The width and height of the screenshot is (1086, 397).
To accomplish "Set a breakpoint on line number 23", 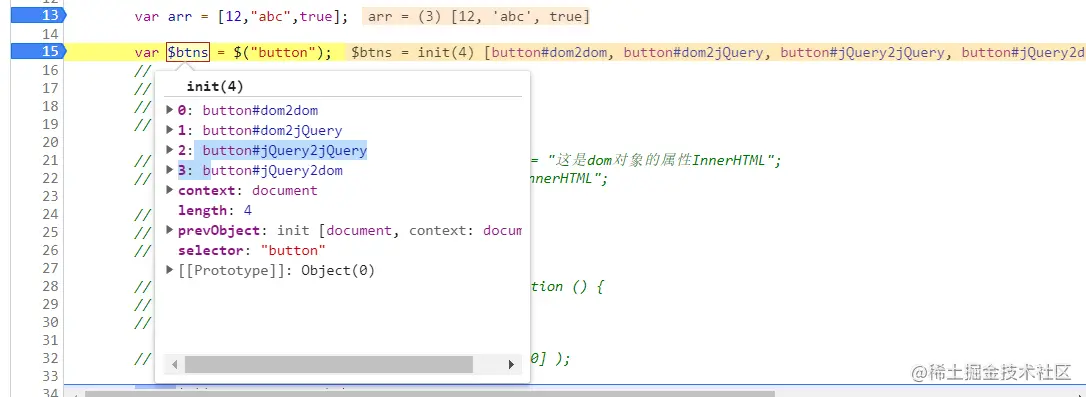I will click(50, 196).
